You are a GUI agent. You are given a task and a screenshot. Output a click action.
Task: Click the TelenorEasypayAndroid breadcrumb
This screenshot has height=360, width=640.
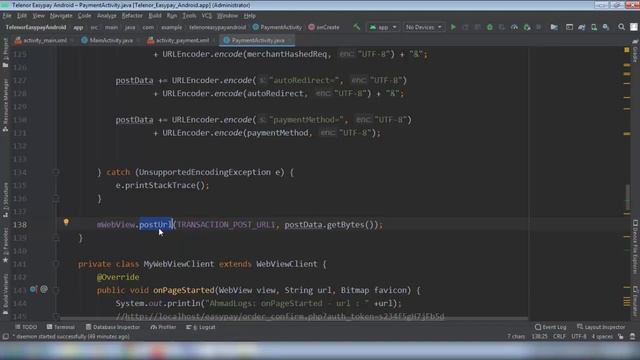(x=36, y=27)
